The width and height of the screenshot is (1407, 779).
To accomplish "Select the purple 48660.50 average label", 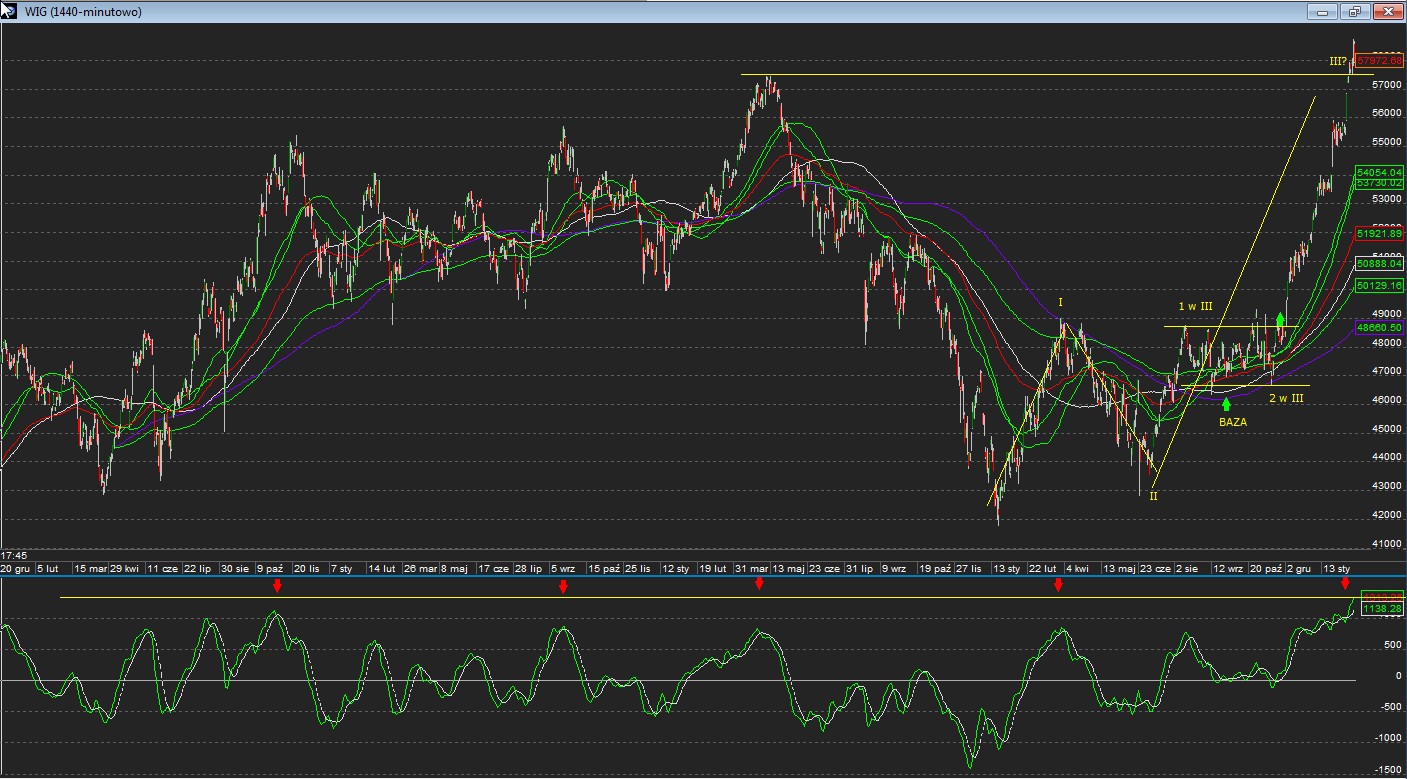I will pyautogui.click(x=1380, y=327).
